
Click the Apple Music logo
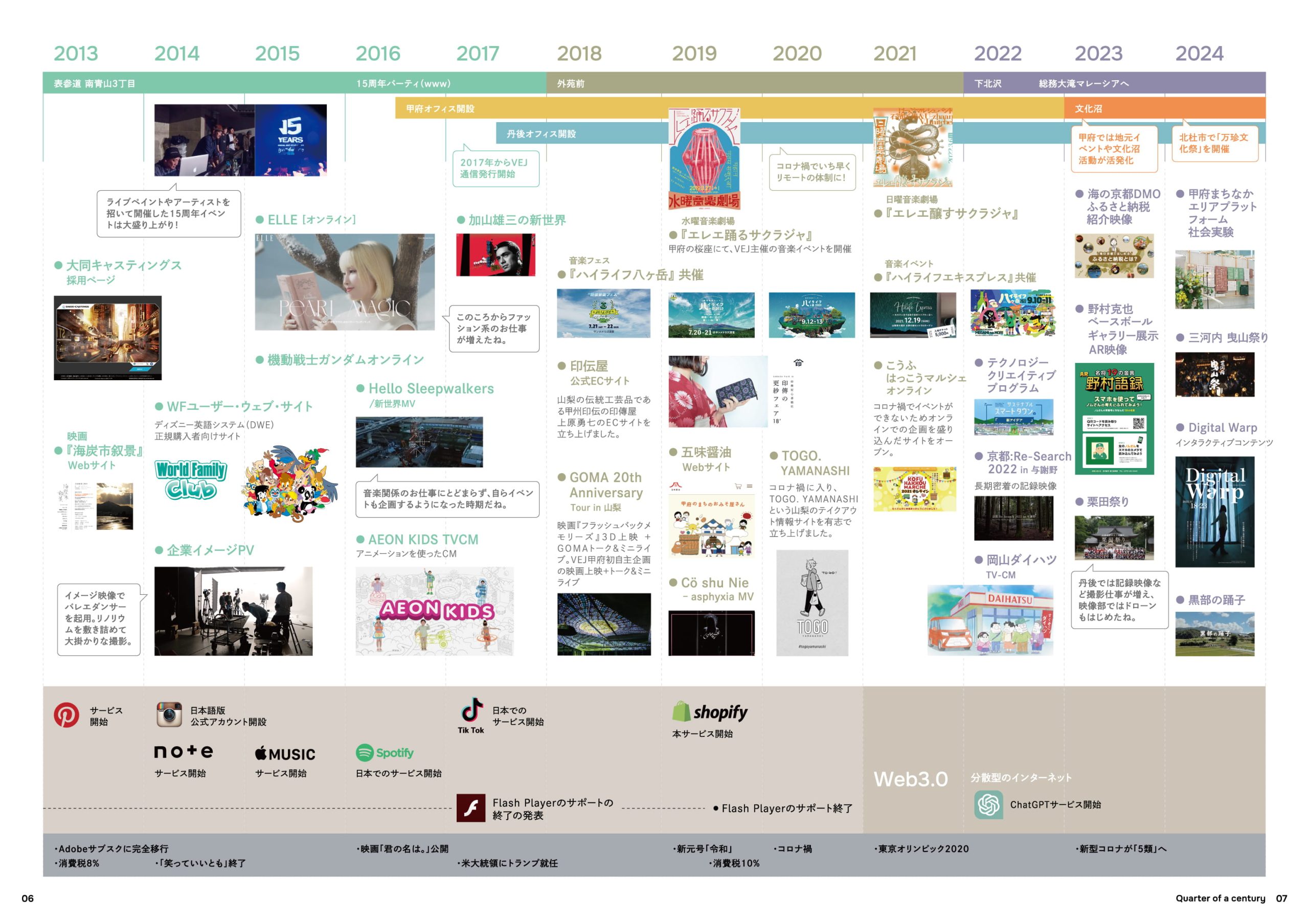click(x=285, y=754)
